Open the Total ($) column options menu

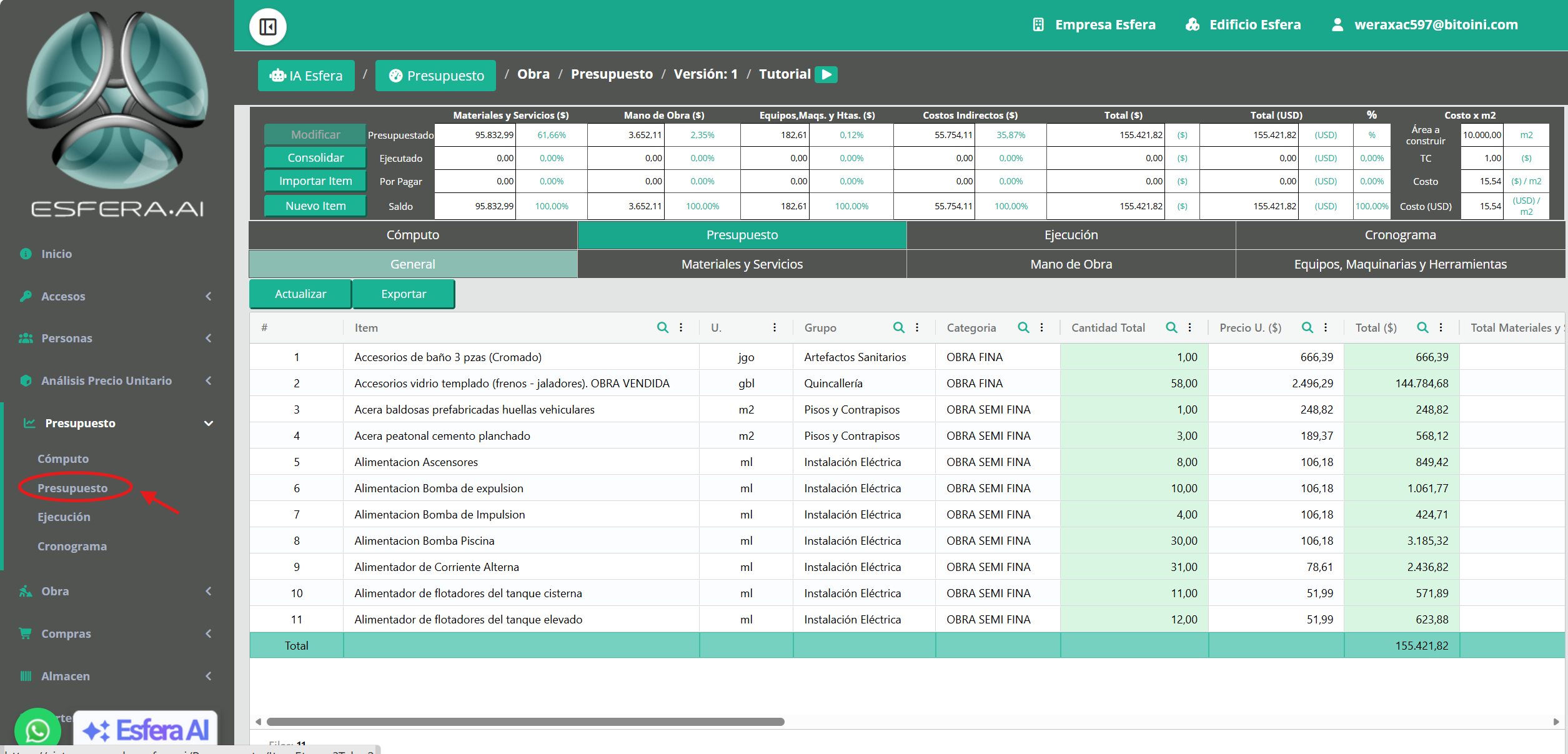click(1441, 327)
